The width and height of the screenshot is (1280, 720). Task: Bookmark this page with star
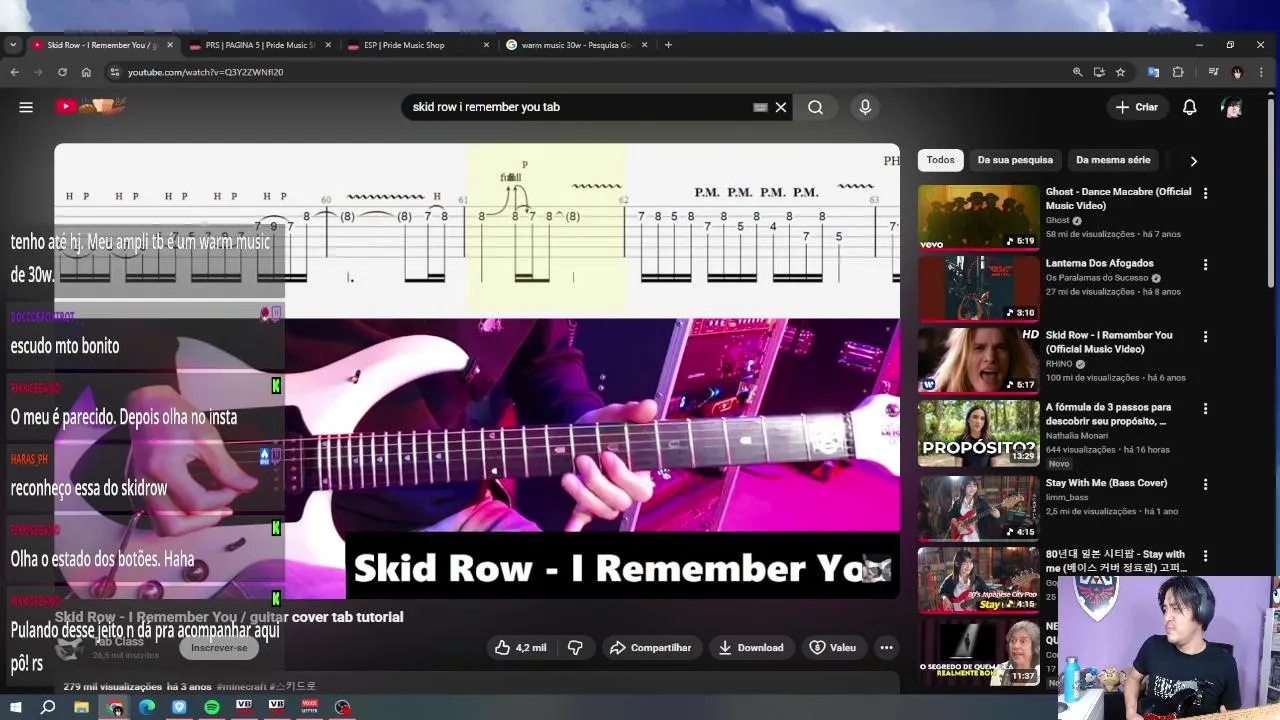click(x=1120, y=72)
